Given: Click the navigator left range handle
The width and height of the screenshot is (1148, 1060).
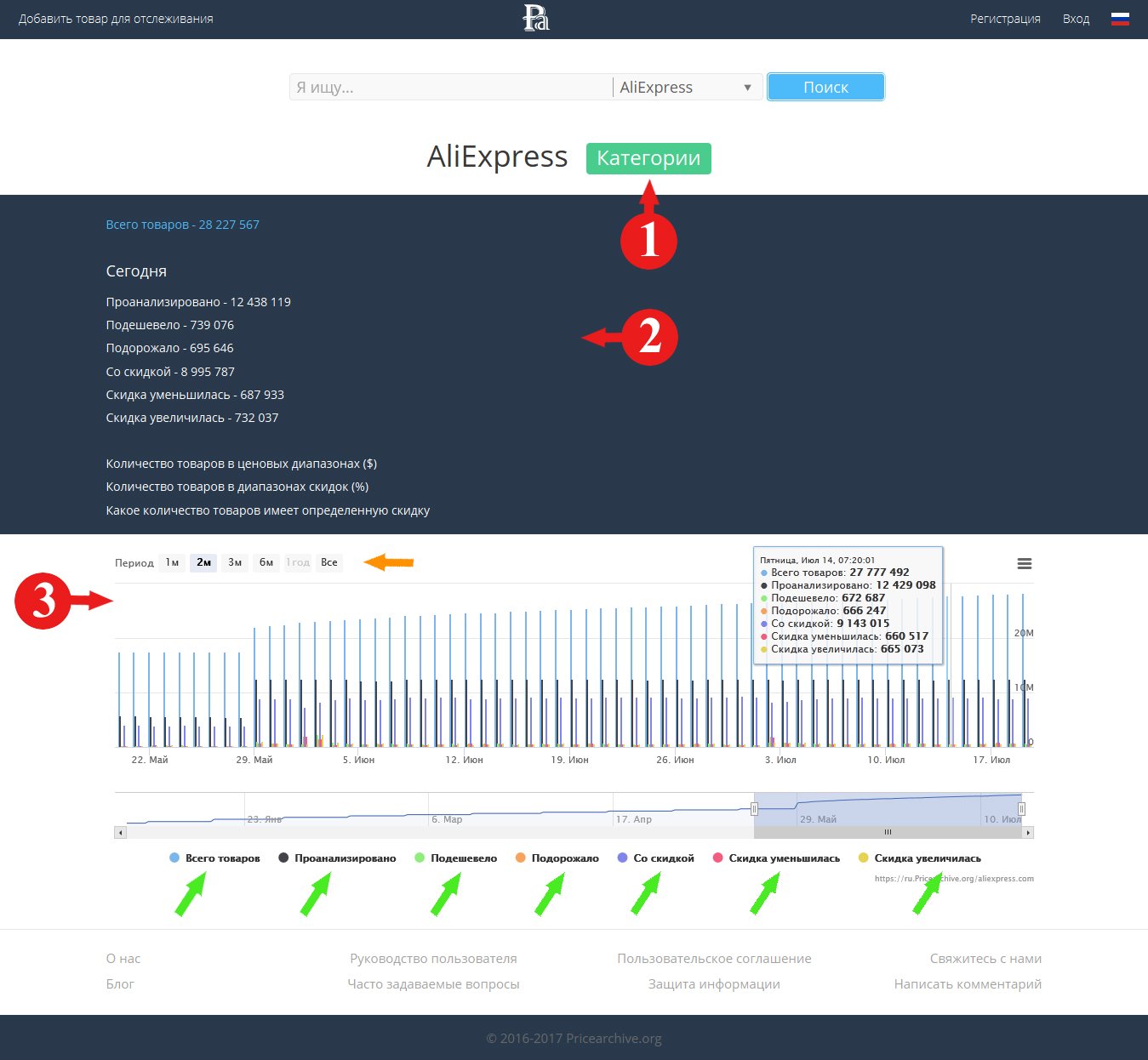Looking at the screenshot, I should pos(754,809).
